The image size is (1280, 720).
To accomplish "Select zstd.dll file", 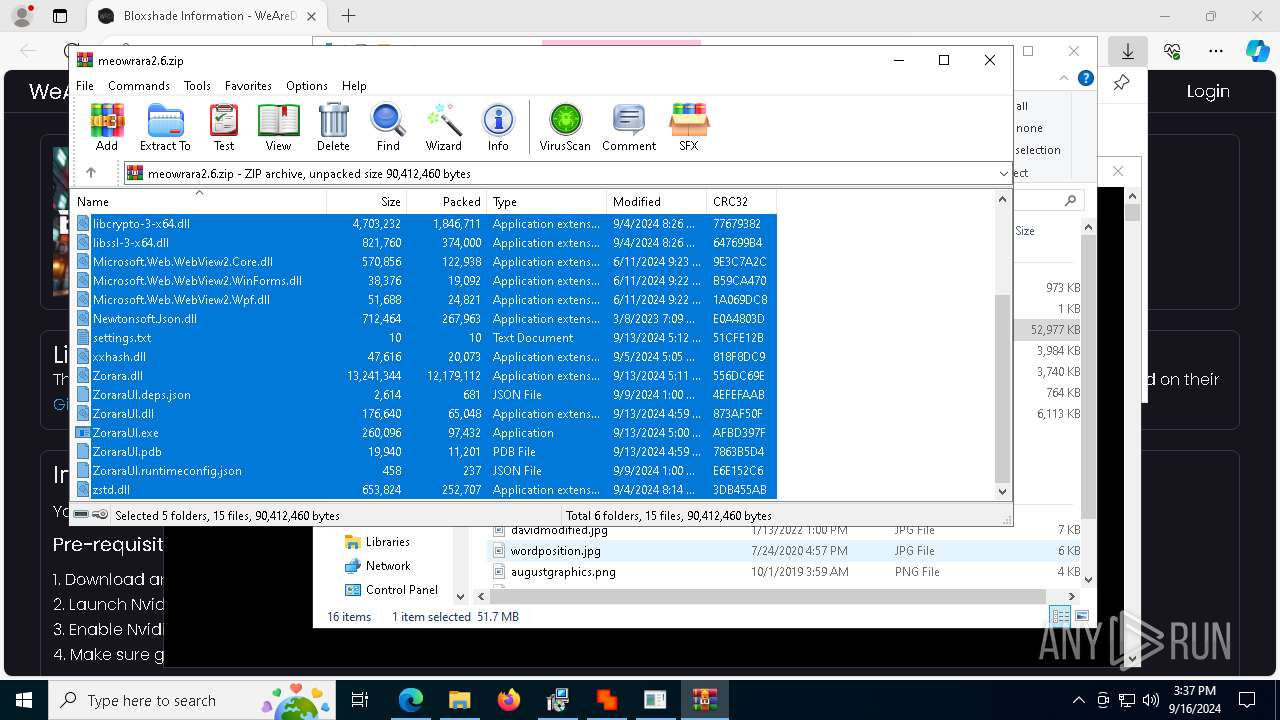I will coord(425,490).
